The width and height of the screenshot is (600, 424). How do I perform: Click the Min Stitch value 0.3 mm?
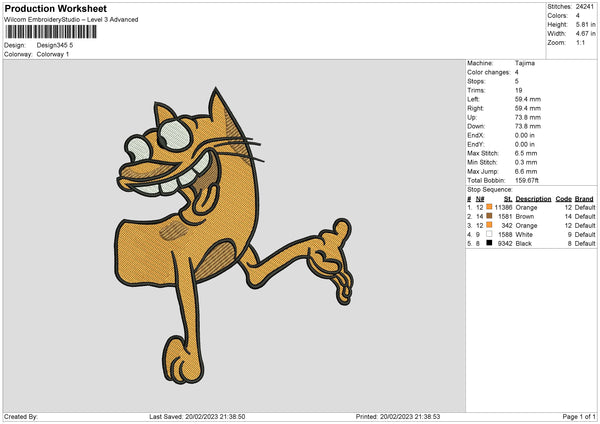(526, 163)
